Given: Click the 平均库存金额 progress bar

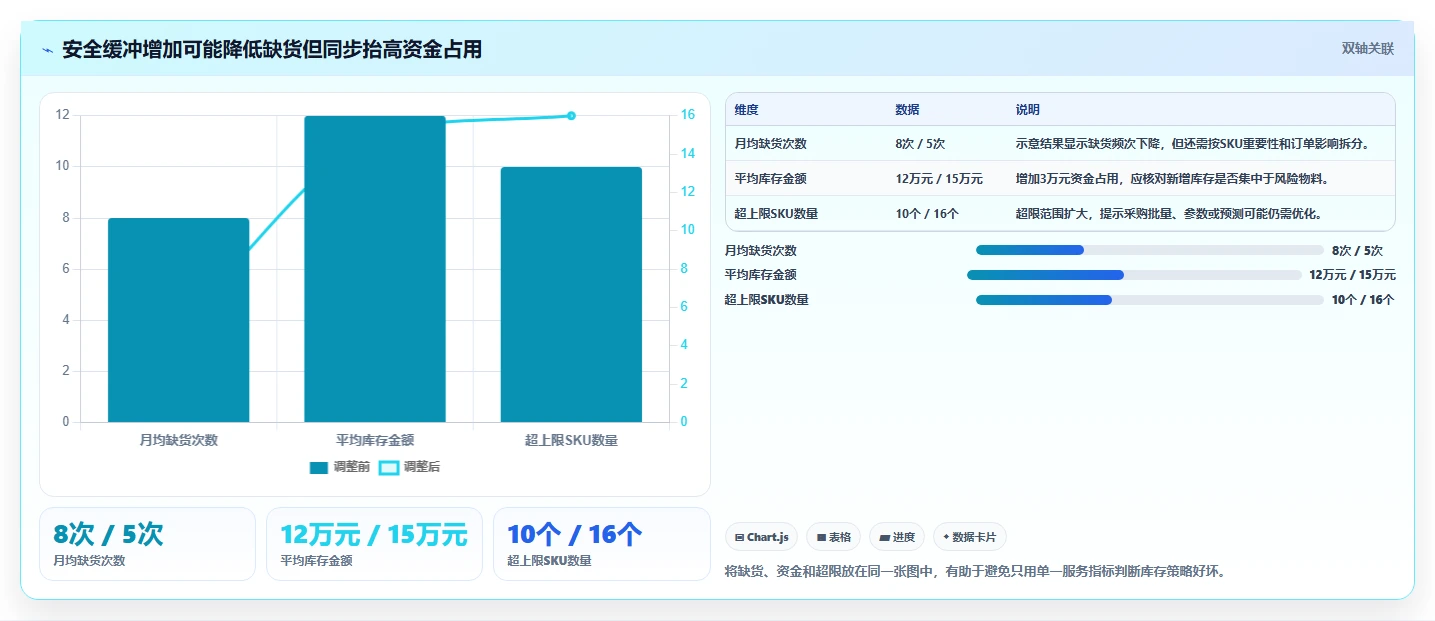Looking at the screenshot, I should (1133, 274).
